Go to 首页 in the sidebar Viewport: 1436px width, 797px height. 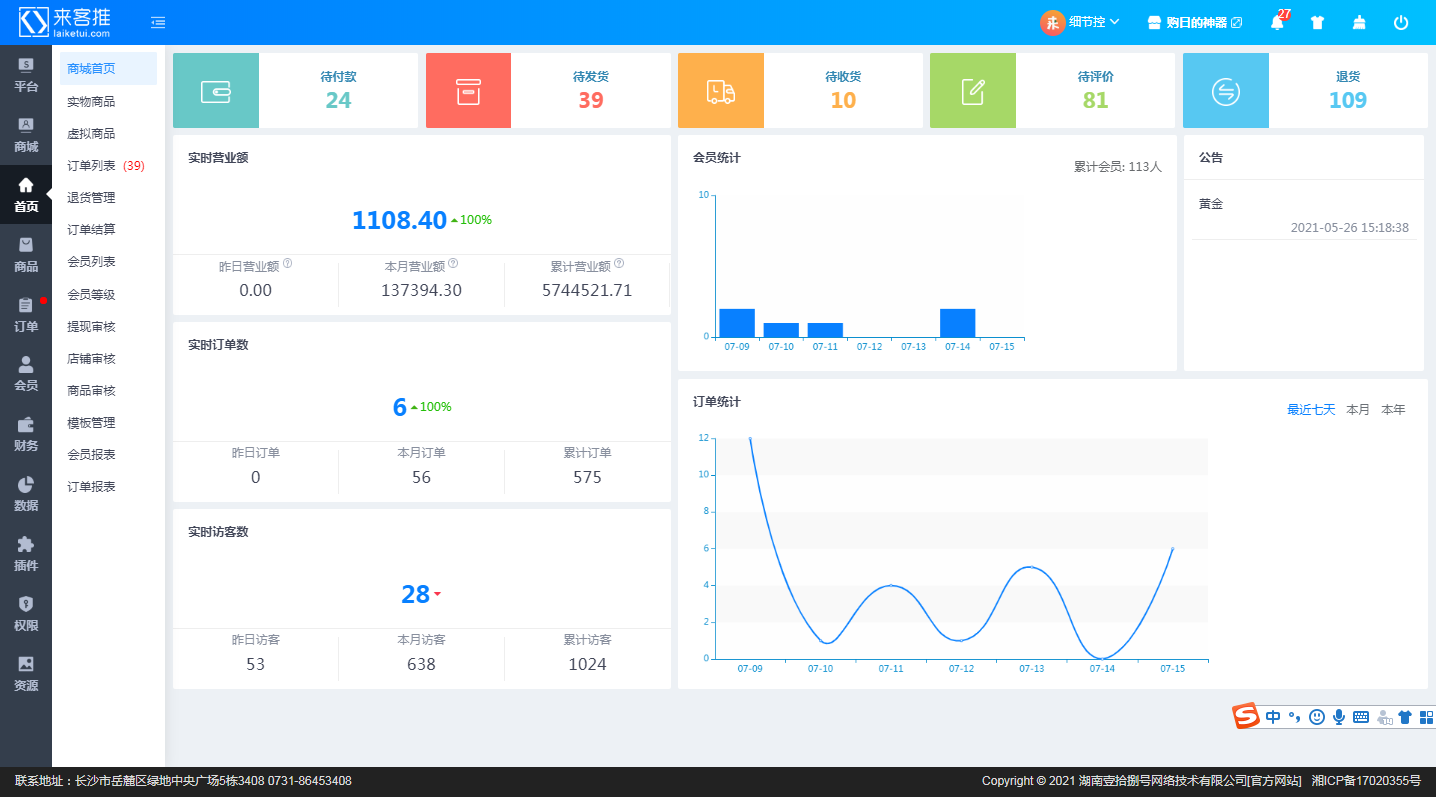click(x=26, y=195)
